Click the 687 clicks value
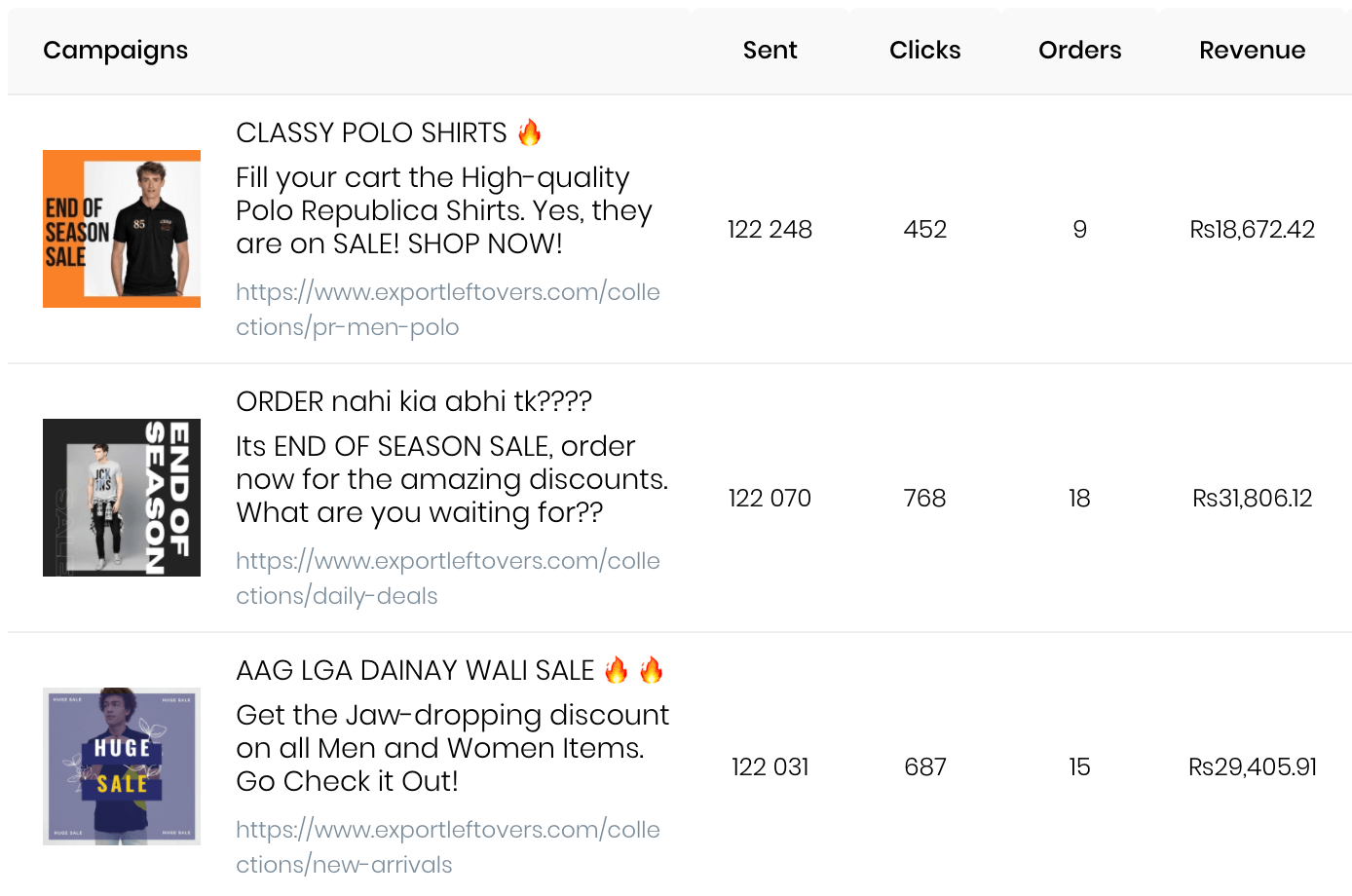This screenshot has height=896, width=1352. pos(924,766)
